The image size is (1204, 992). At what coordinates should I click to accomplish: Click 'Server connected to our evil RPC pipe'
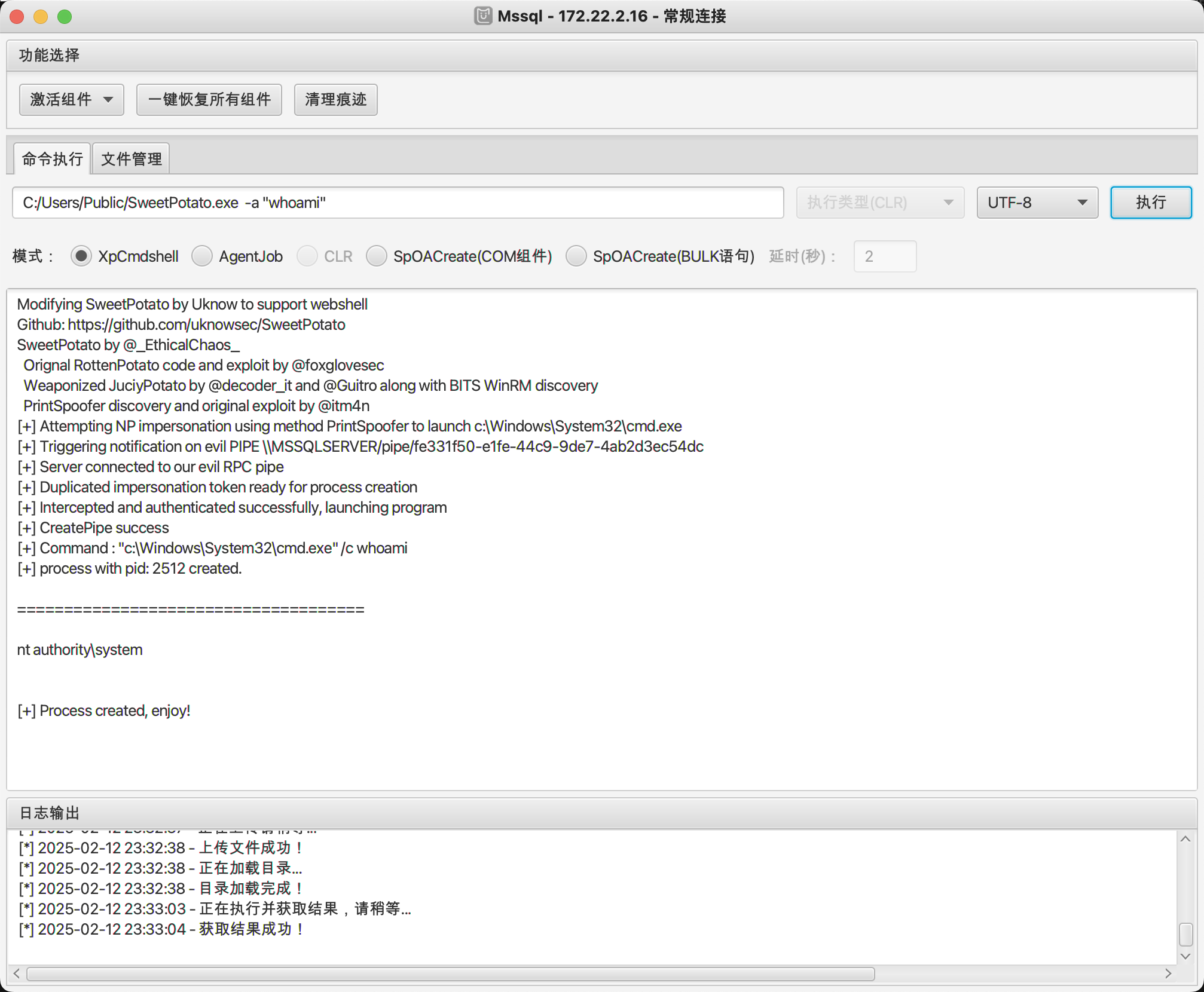tap(150, 467)
